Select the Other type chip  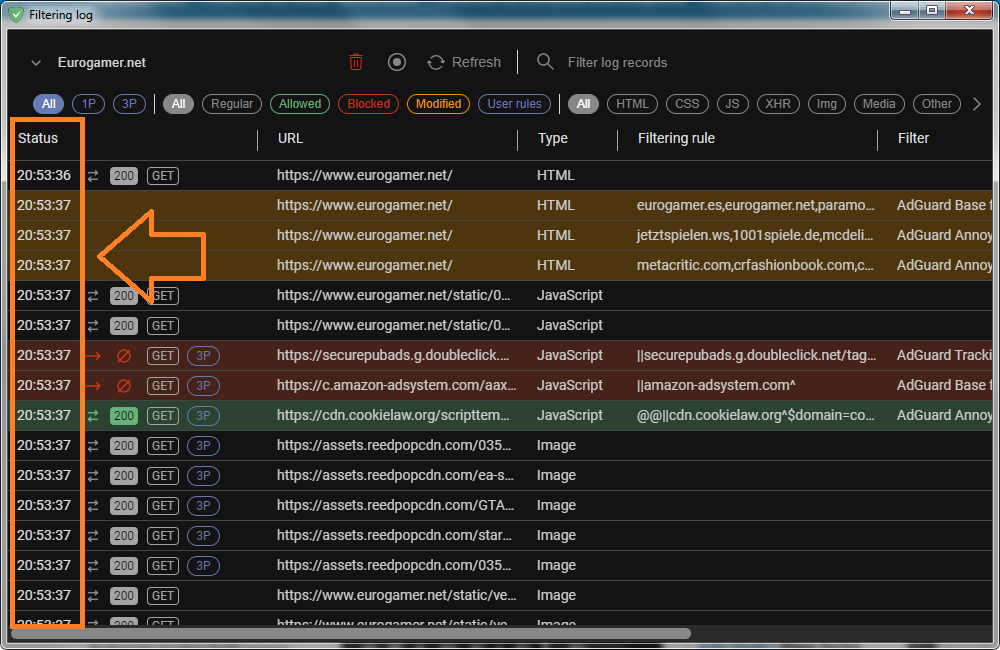click(936, 104)
